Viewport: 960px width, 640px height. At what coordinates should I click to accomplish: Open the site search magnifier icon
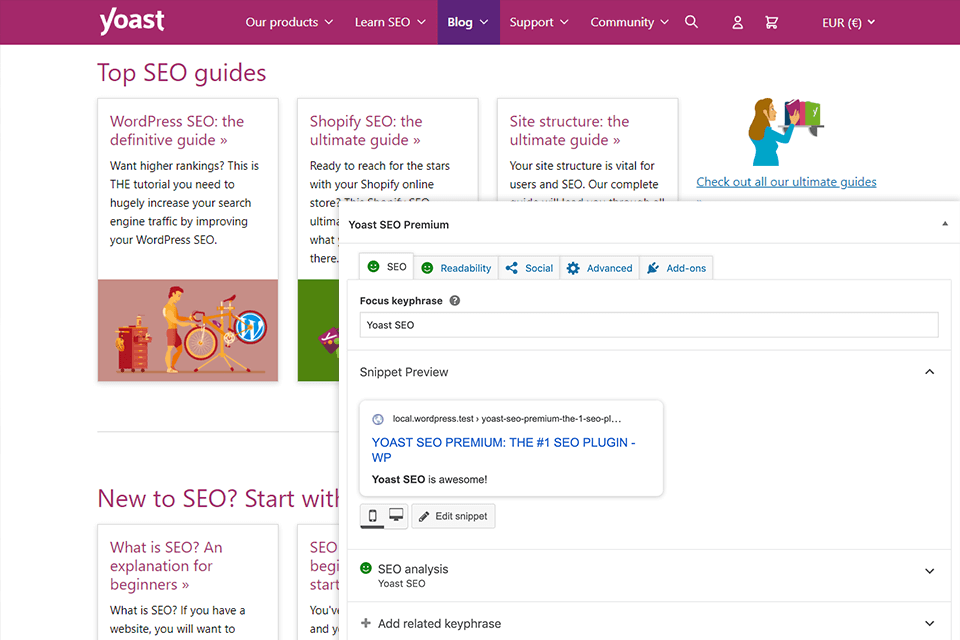coord(691,22)
